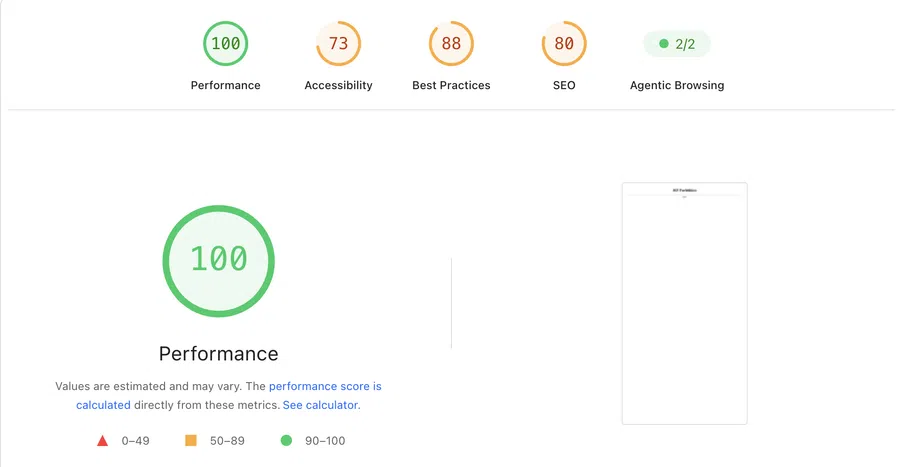Click the 'Agentic Browsing' label
The width and height of the screenshot is (900, 467).
pos(677,85)
